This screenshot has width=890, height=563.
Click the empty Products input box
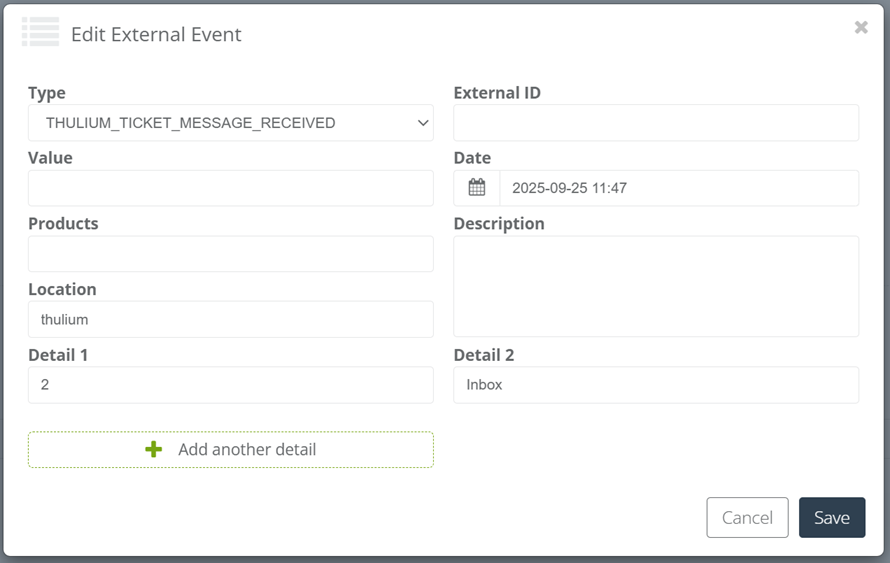tap(230, 254)
